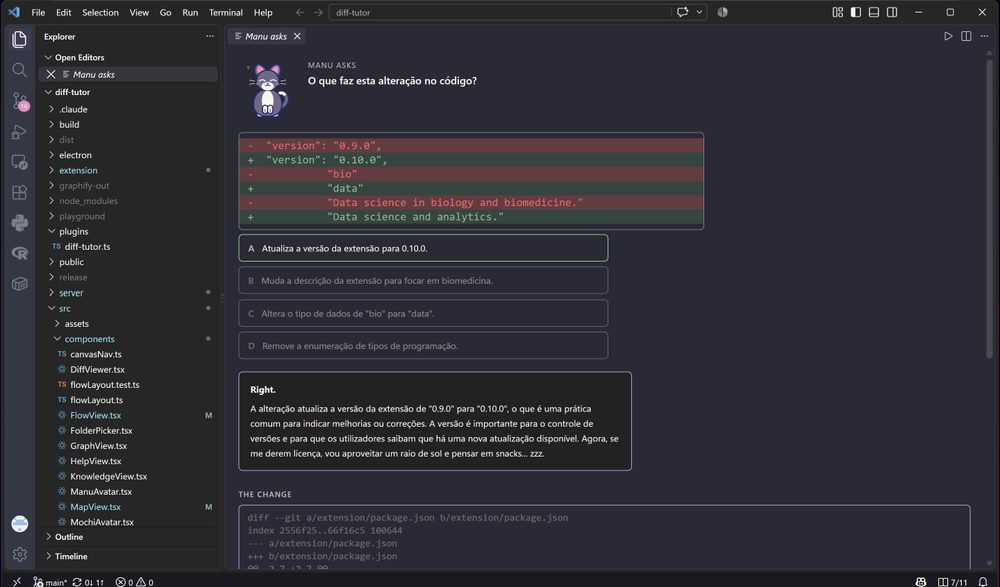Click the Copilot status icon in status bar
The height and width of the screenshot is (587, 1000).
(x=920, y=581)
